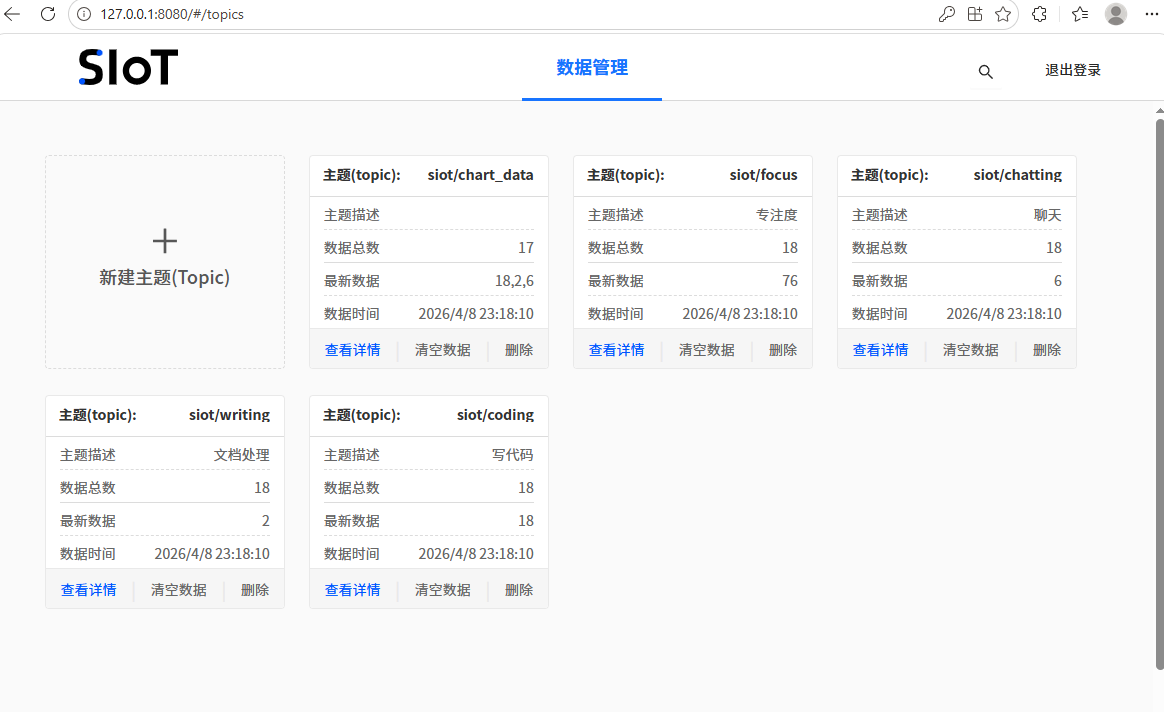The image size is (1164, 712).
Task: Click the plus icon to create new topic
Action: (164, 240)
